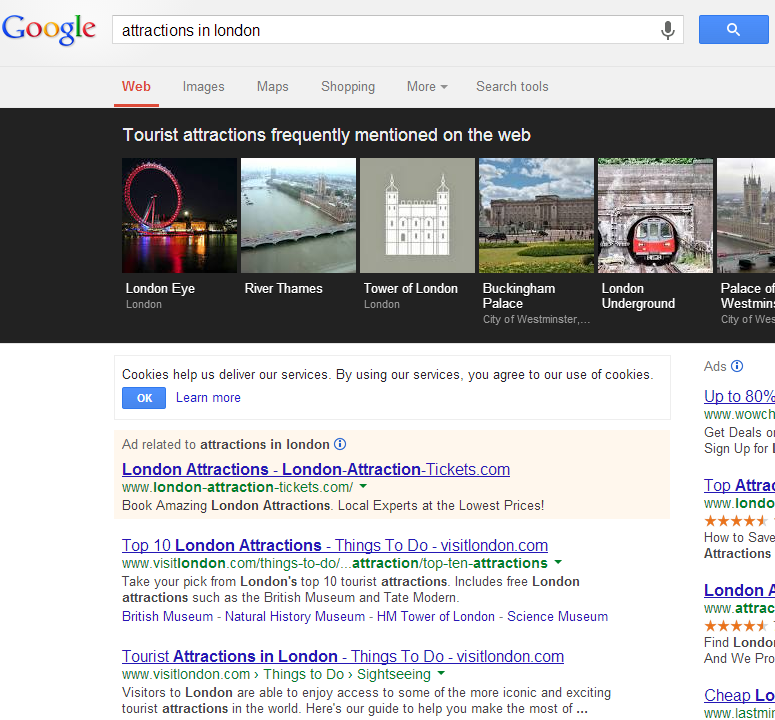Open the Buckingham Palace thumbnail
The height and width of the screenshot is (720, 775).
[536, 215]
